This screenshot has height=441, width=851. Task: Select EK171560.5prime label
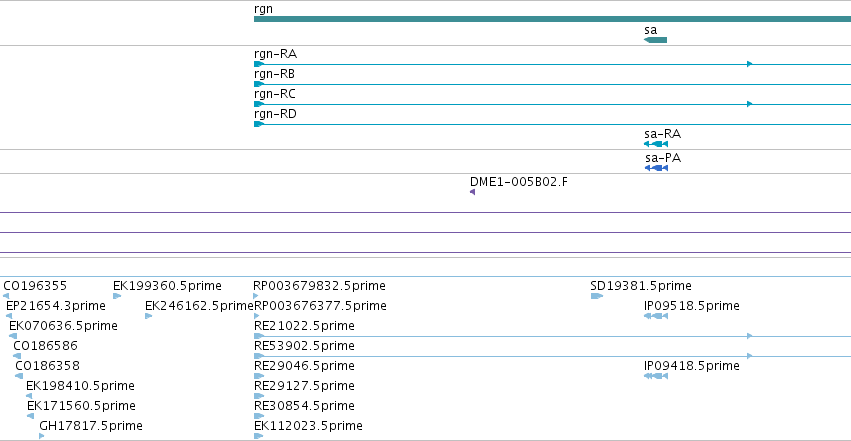[x=81, y=407]
